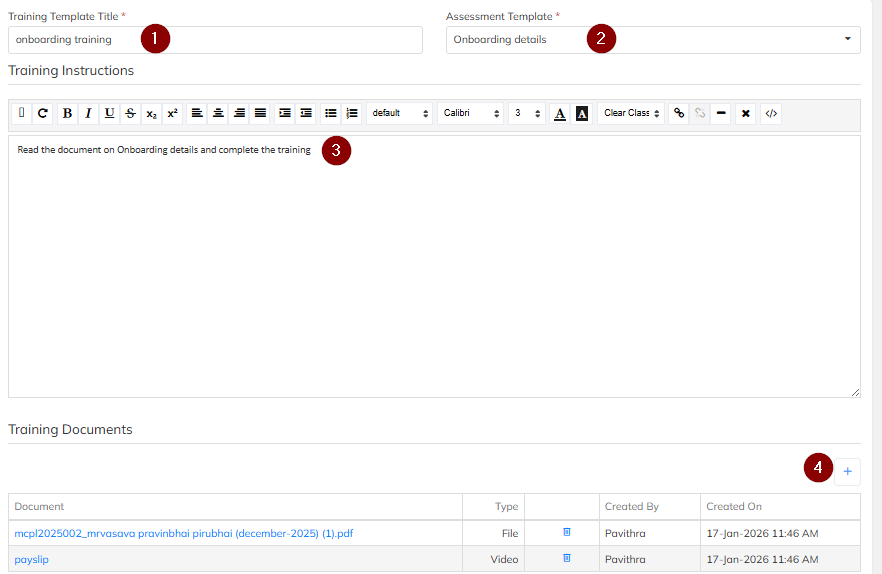This screenshot has height=574, width=882.
Task: Open the 'default' format dropdown
Action: [x=399, y=113]
